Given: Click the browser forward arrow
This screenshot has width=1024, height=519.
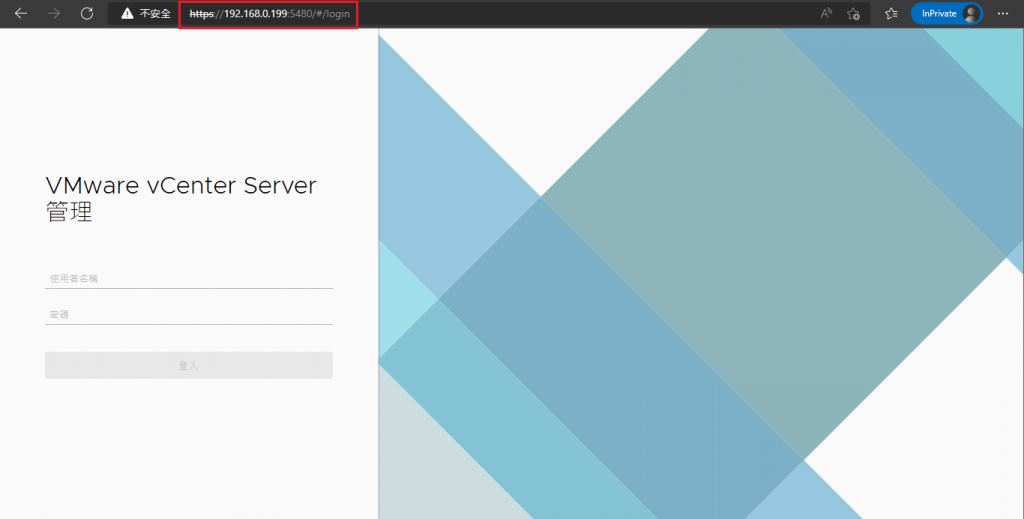Looking at the screenshot, I should coord(54,14).
